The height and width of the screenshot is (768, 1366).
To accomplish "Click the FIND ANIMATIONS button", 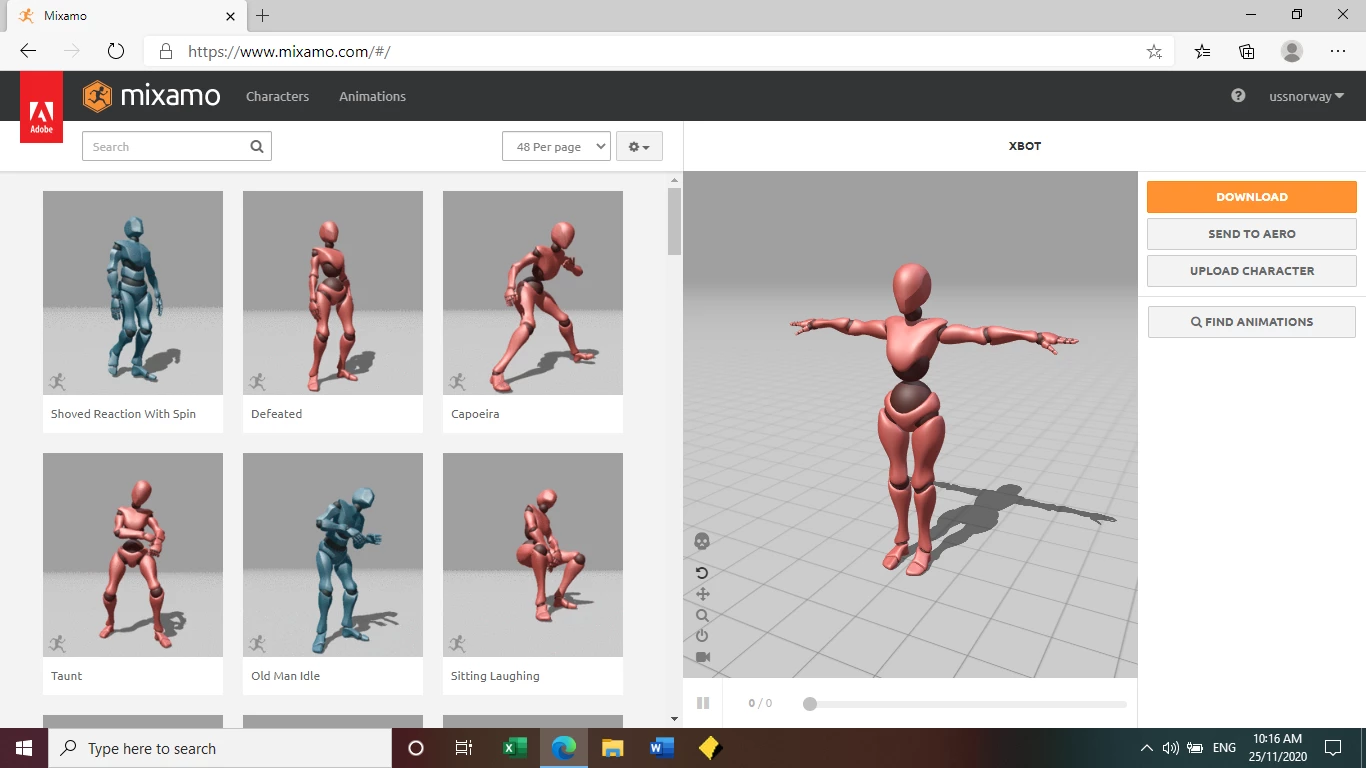I will 1251,322.
